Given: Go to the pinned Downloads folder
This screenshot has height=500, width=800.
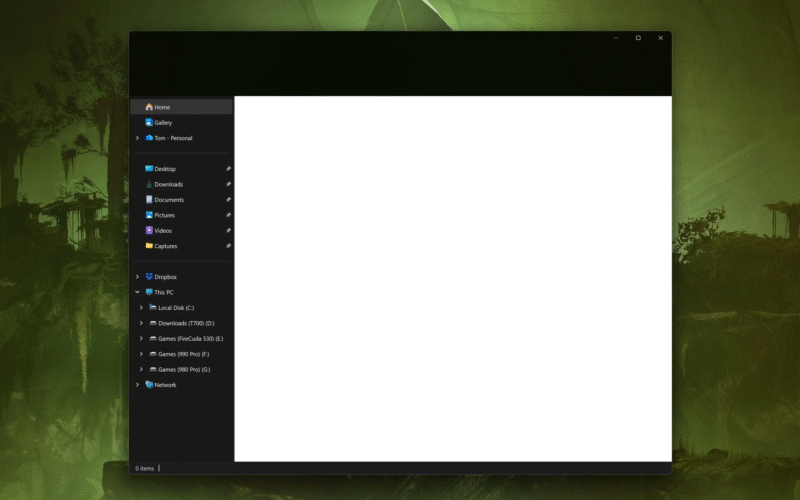Looking at the screenshot, I should coord(167,184).
